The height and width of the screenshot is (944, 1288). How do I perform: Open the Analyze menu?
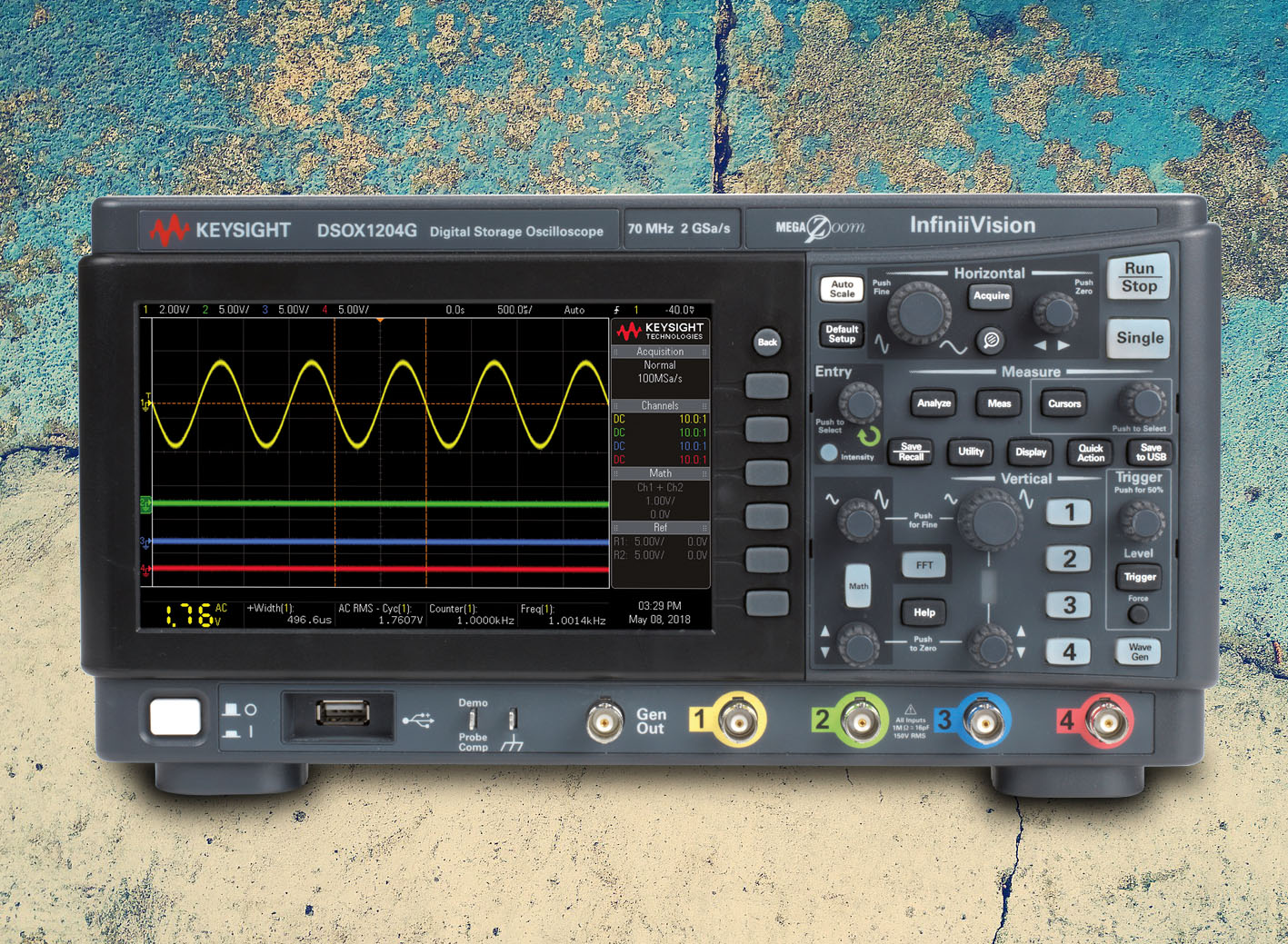point(934,403)
